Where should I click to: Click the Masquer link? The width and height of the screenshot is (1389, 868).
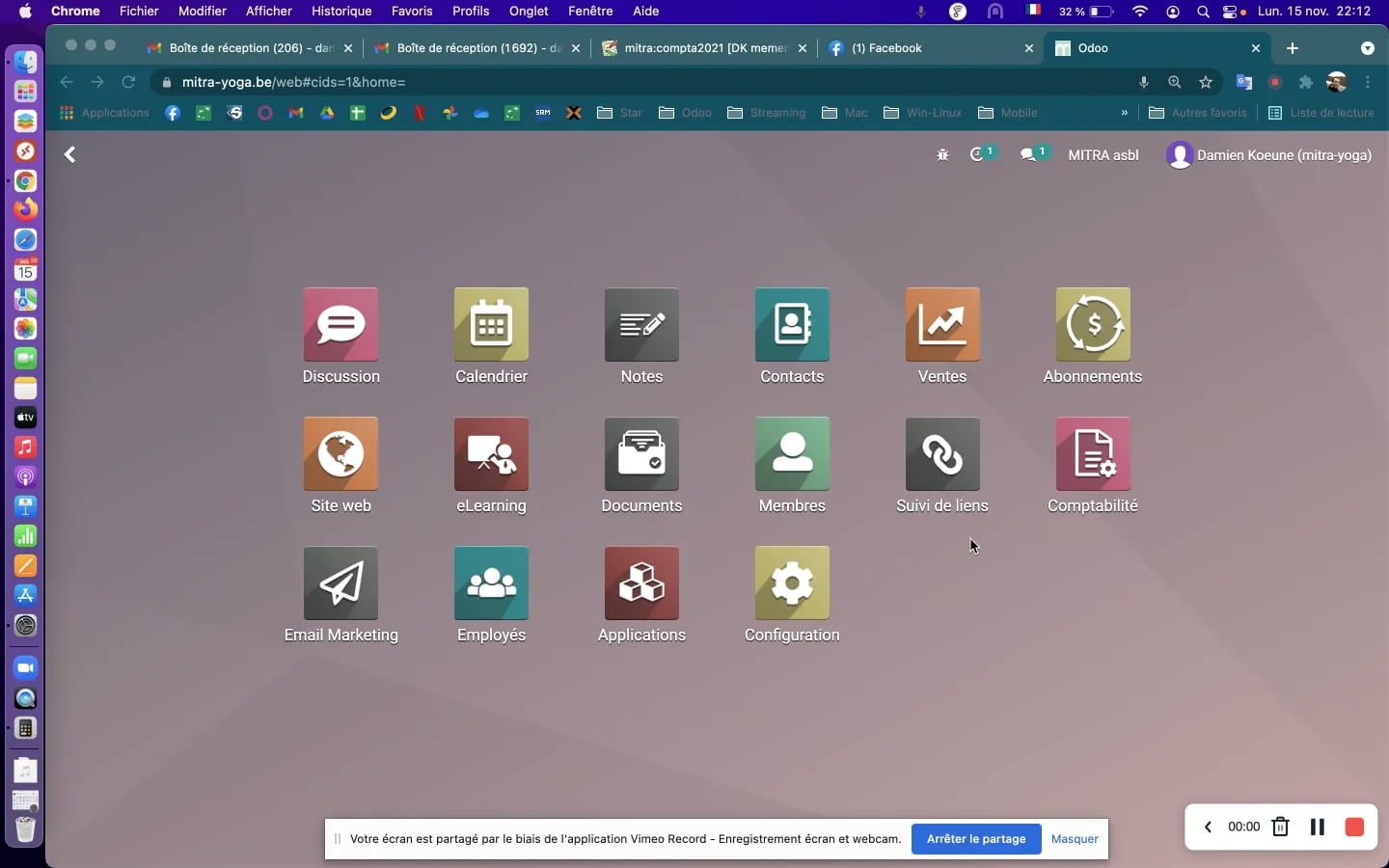click(1075, 839)
